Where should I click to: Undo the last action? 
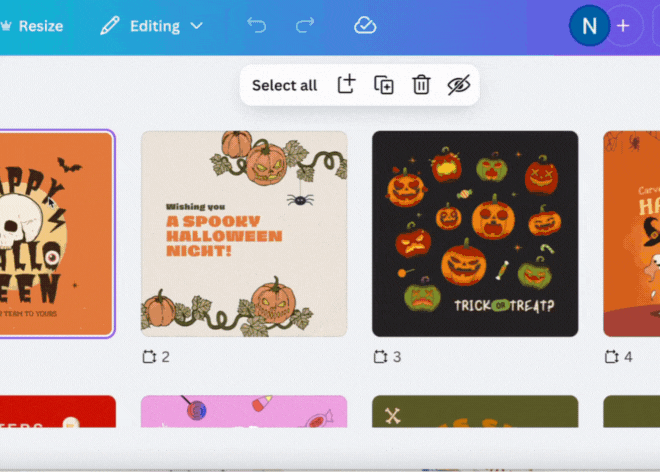[257, 26]
